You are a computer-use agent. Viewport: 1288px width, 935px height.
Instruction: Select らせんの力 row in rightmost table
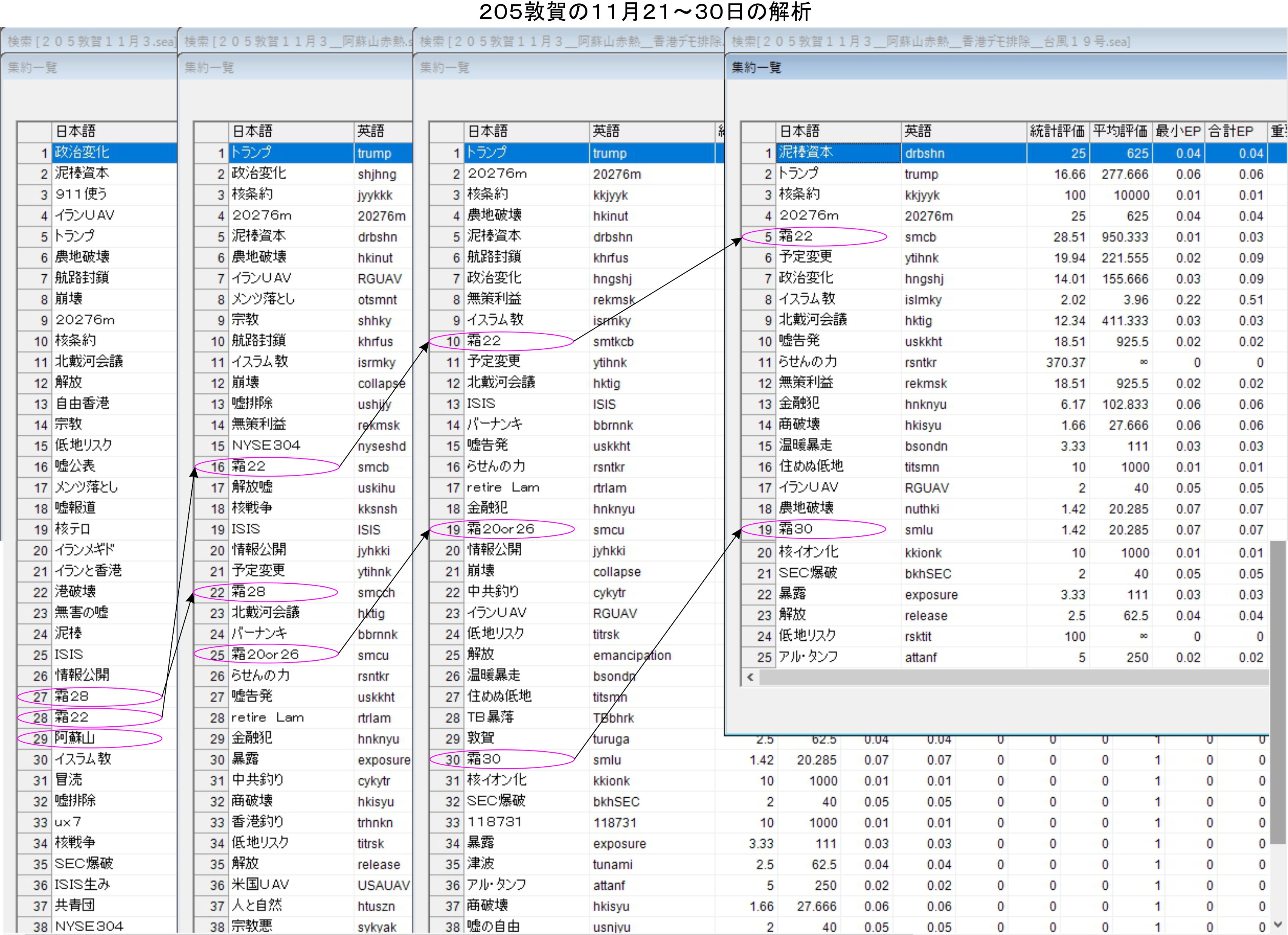(x=807, y=361)
